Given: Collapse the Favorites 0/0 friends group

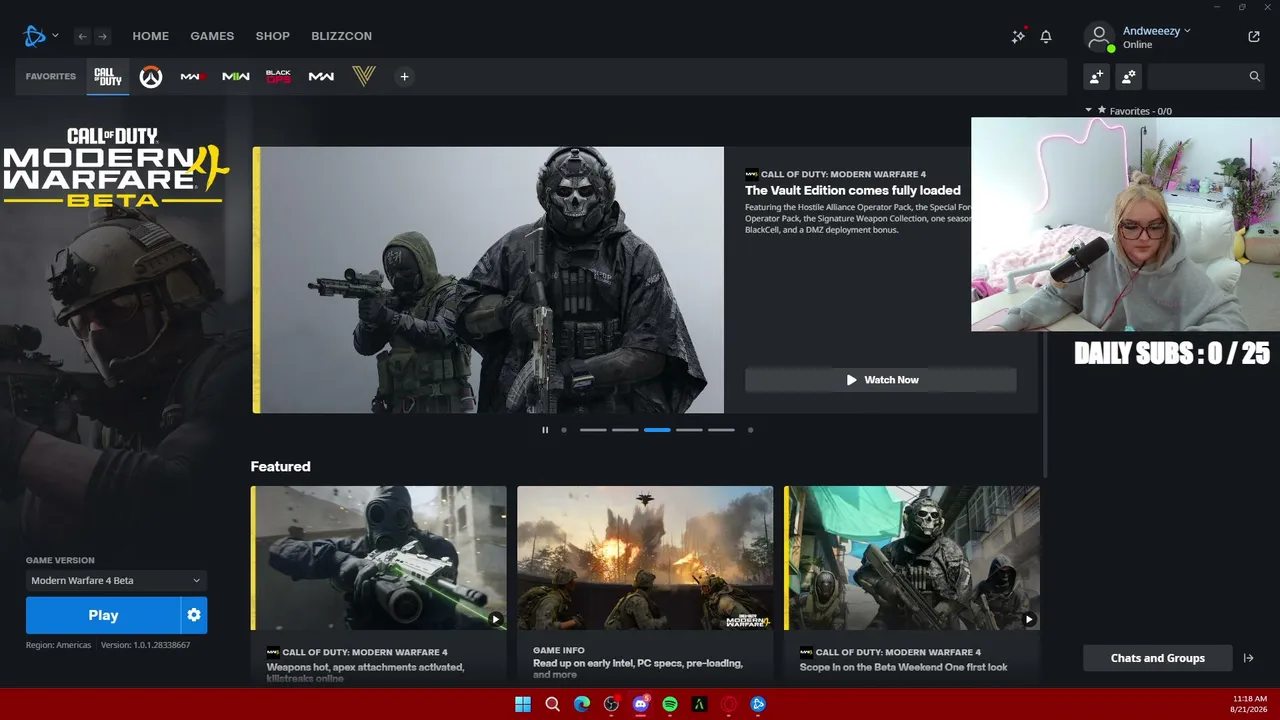Looking at the screenshot, I should [x=1089, y=111].
